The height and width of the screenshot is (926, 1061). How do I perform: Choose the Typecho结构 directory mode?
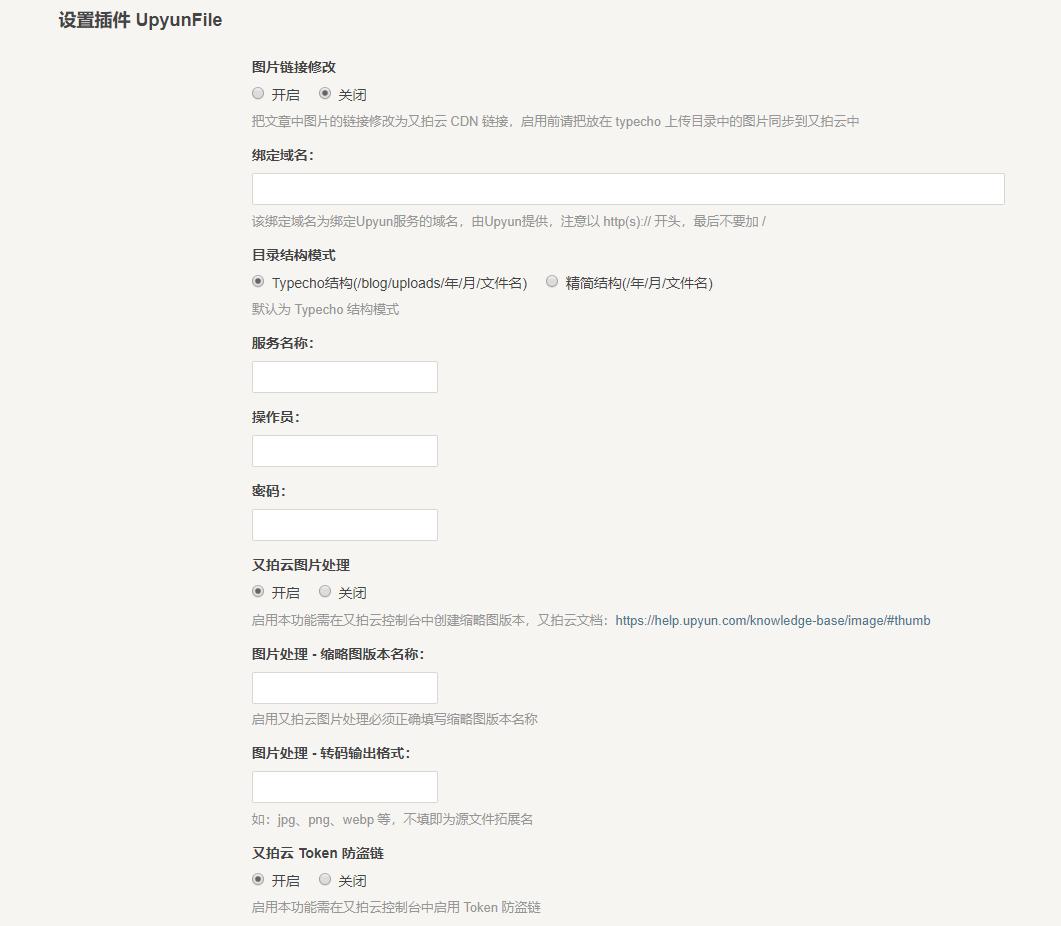[x=258, y=282]
